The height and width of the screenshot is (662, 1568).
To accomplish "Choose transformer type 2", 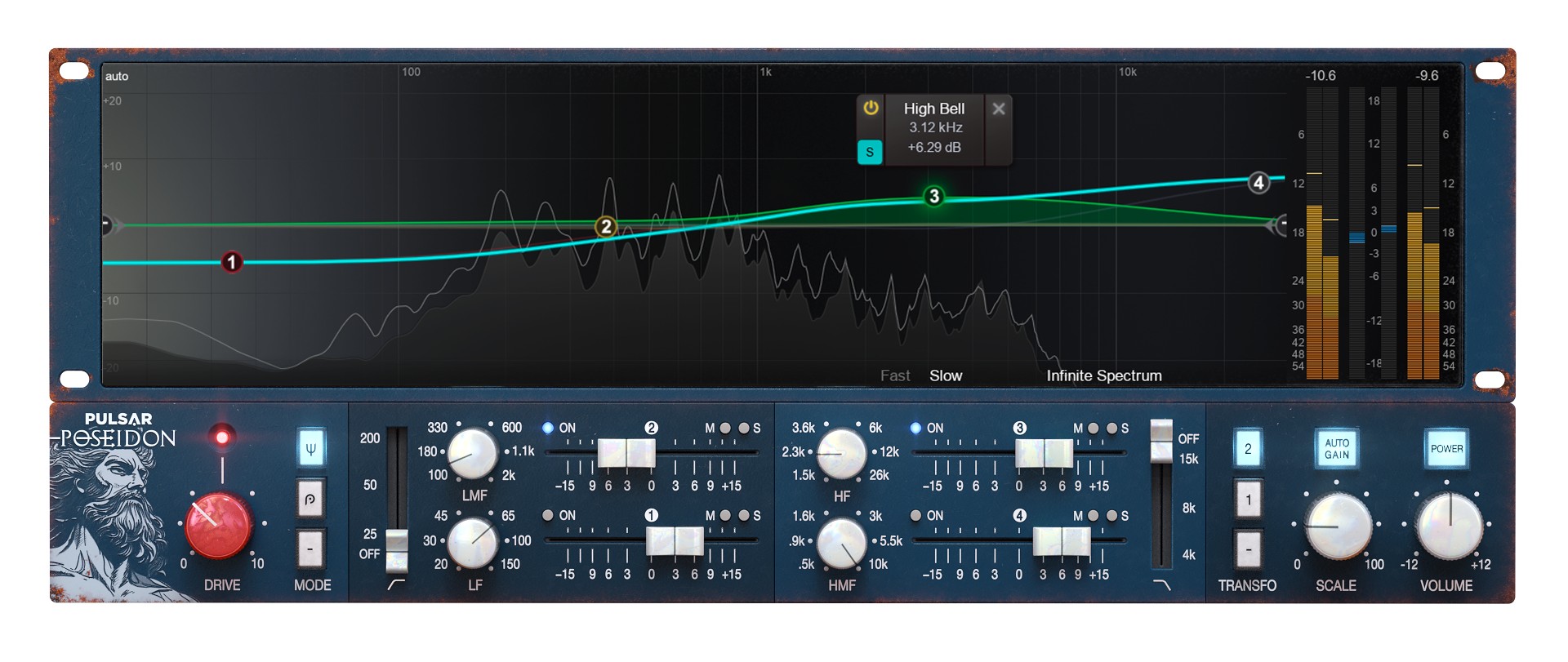I will tap(1248, 448).
